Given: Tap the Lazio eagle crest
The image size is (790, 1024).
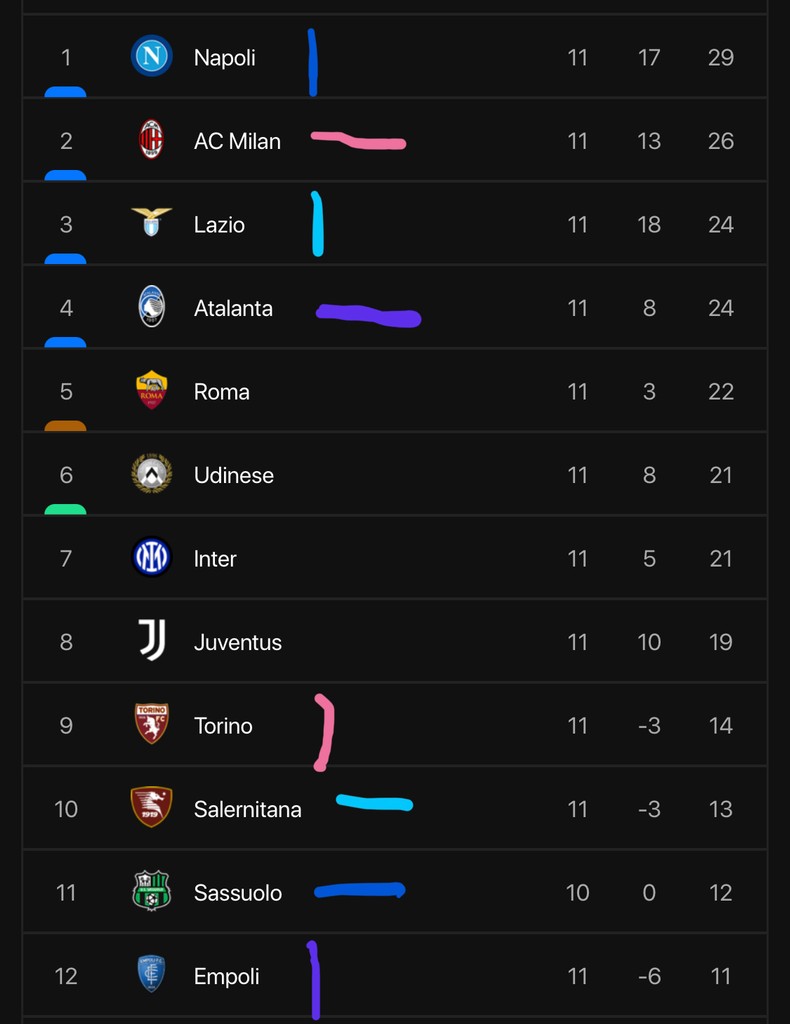Looking at the screenshot, I should coord(152,222).
